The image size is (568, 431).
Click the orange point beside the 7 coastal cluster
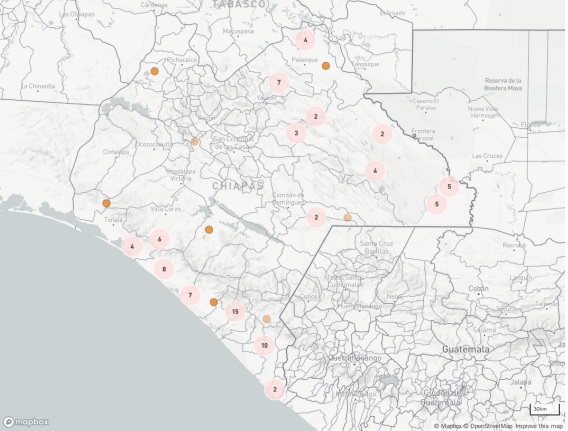tap(214, 302)
